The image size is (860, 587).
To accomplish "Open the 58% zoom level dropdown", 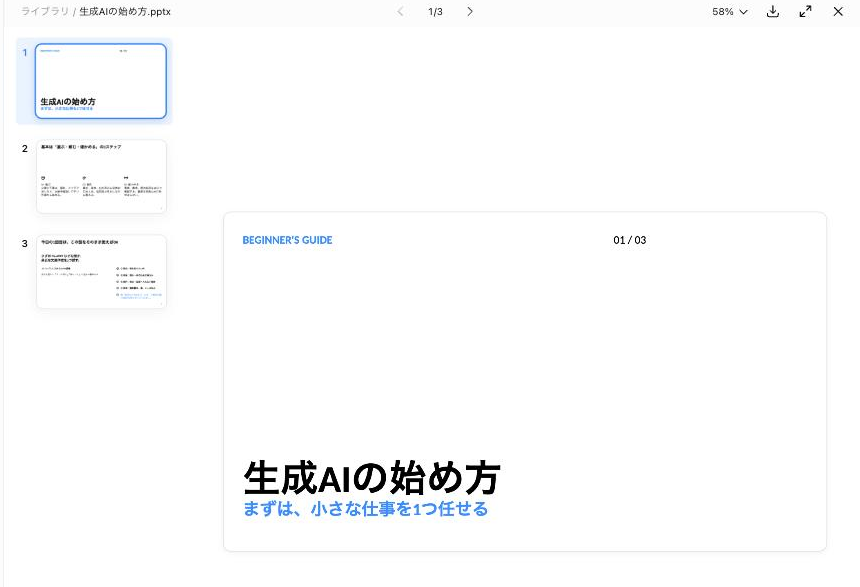I will pos(729,12).
